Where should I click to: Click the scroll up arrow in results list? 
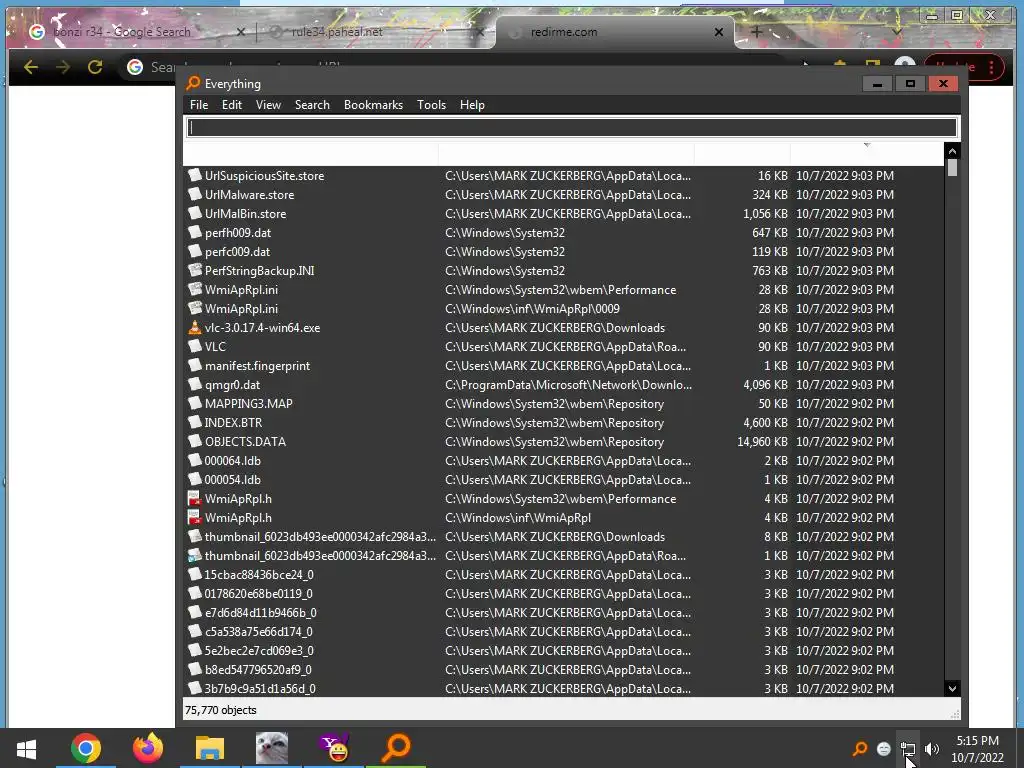pos(952,151)
